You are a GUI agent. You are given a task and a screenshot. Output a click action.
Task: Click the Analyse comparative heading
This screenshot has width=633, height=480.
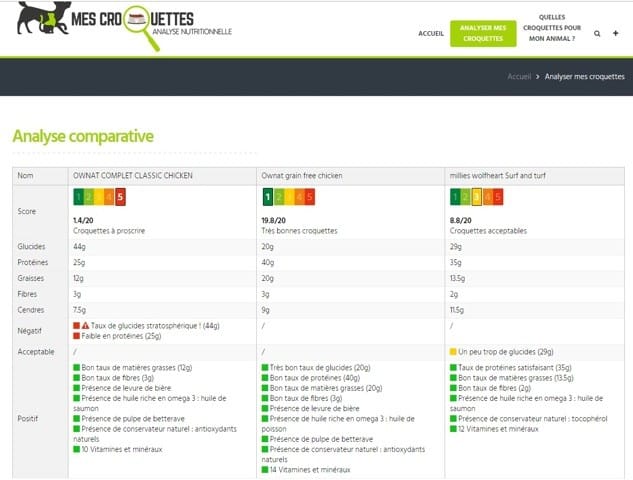point(82,136)
